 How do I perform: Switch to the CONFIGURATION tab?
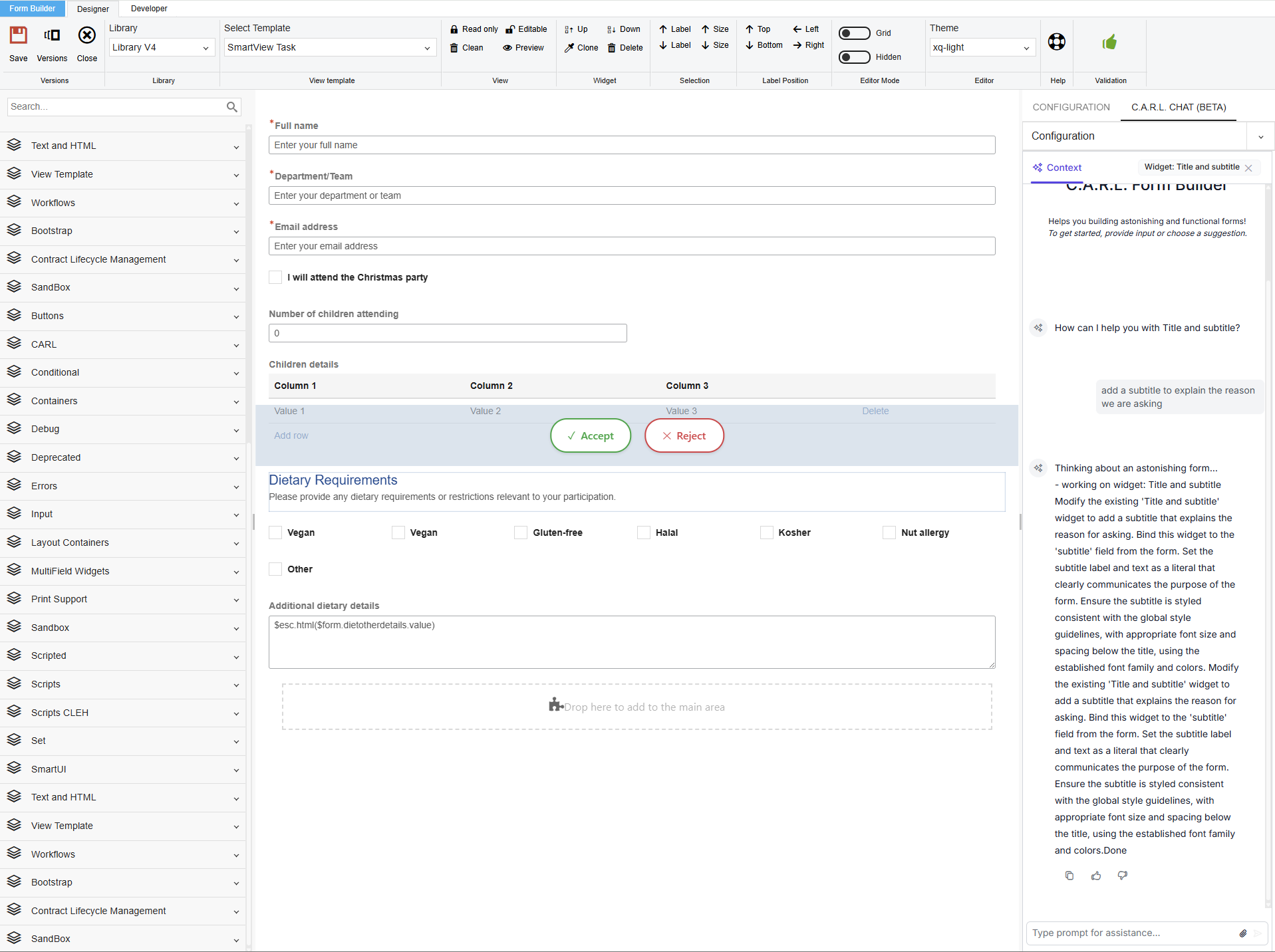pos(1071,107)
